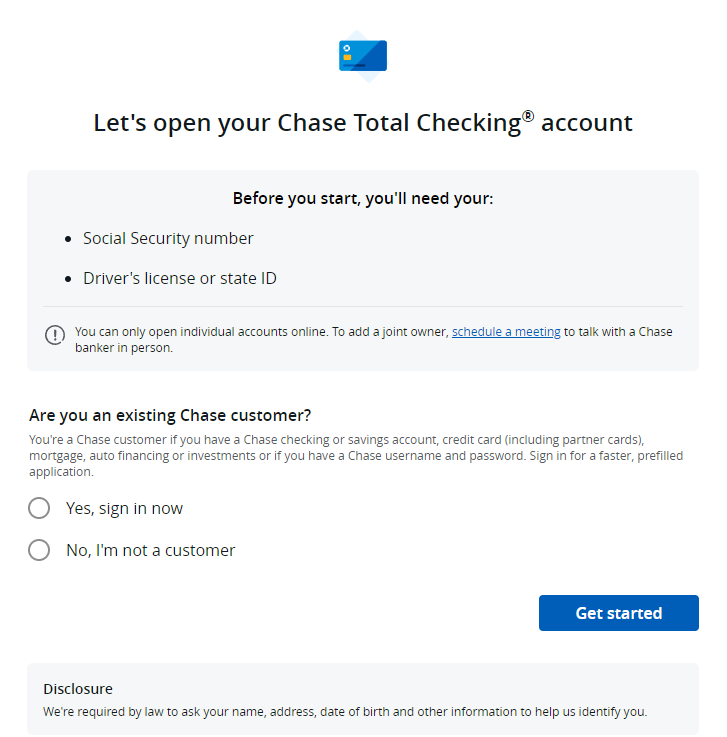Click the "No, I'm not a customer" label text
Image resolution: width=727 pixels, height=737 pixels.
[x=150, y=550]
